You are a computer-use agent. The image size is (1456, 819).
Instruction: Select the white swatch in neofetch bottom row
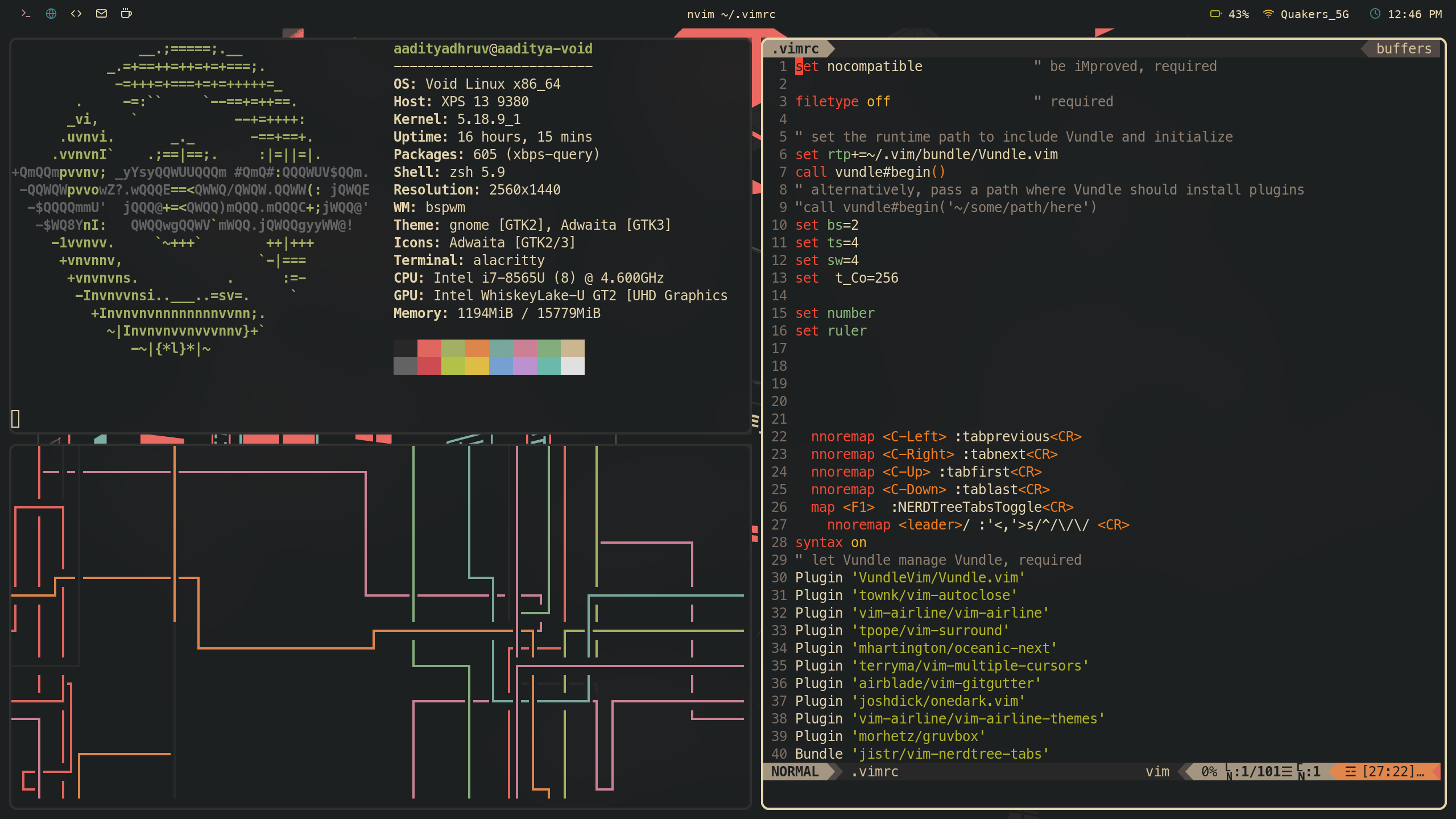point(573,366)
